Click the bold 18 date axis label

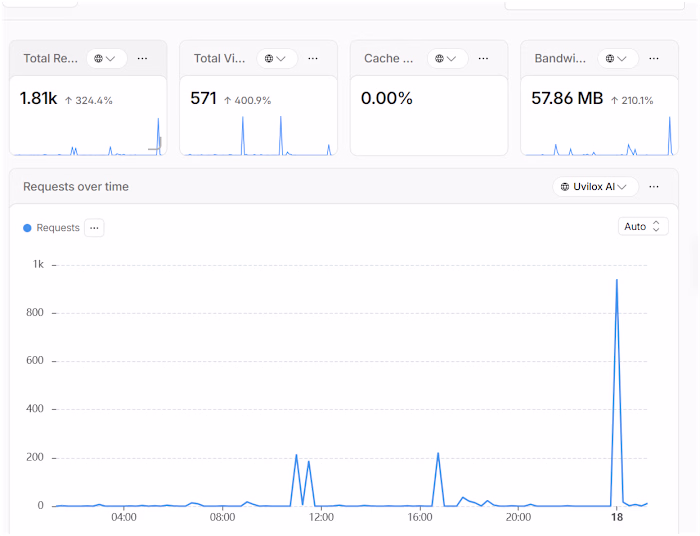(x=617, y=517)
